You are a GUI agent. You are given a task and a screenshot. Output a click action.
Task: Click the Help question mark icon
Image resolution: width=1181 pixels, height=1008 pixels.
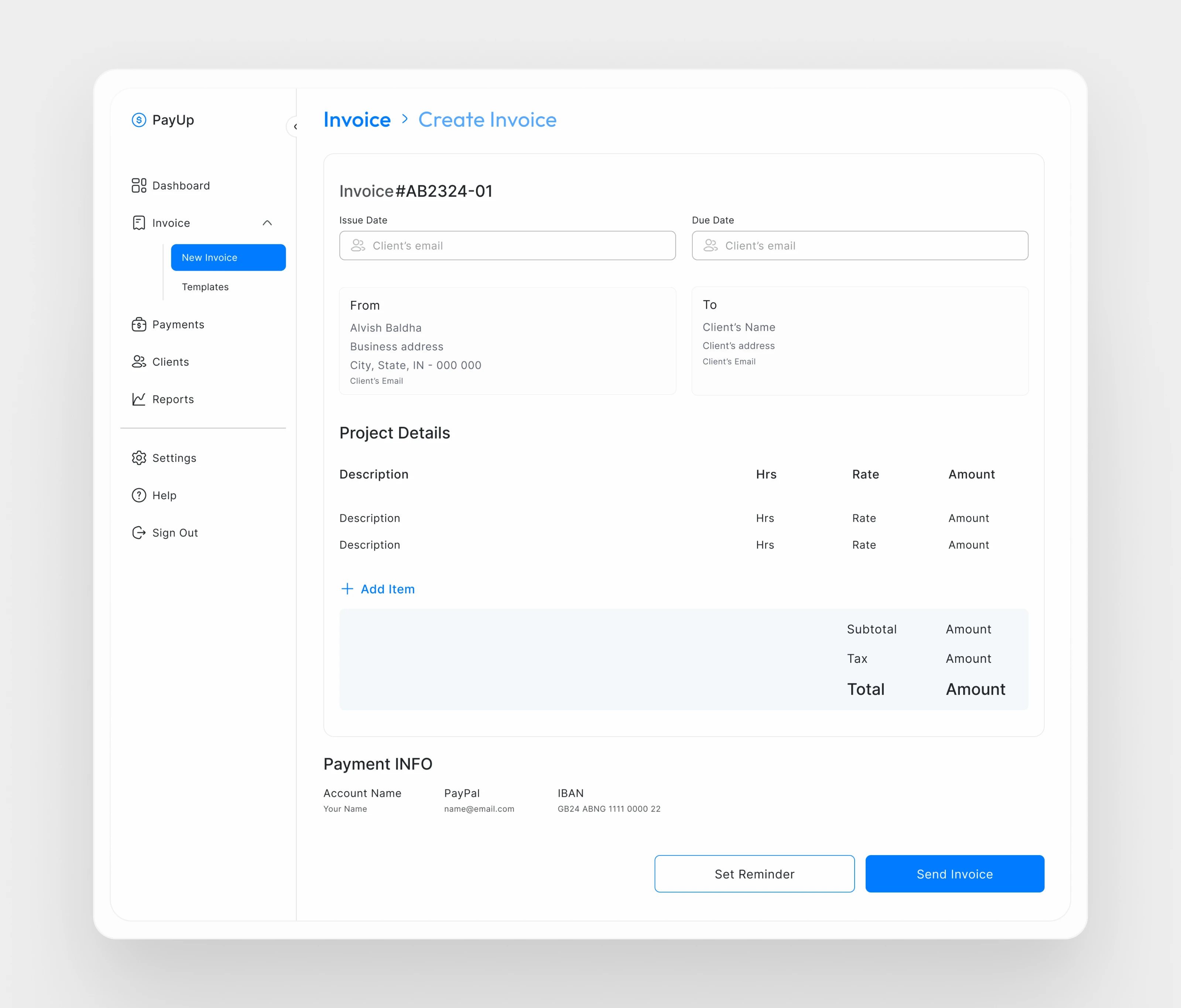tap(138, 495)
